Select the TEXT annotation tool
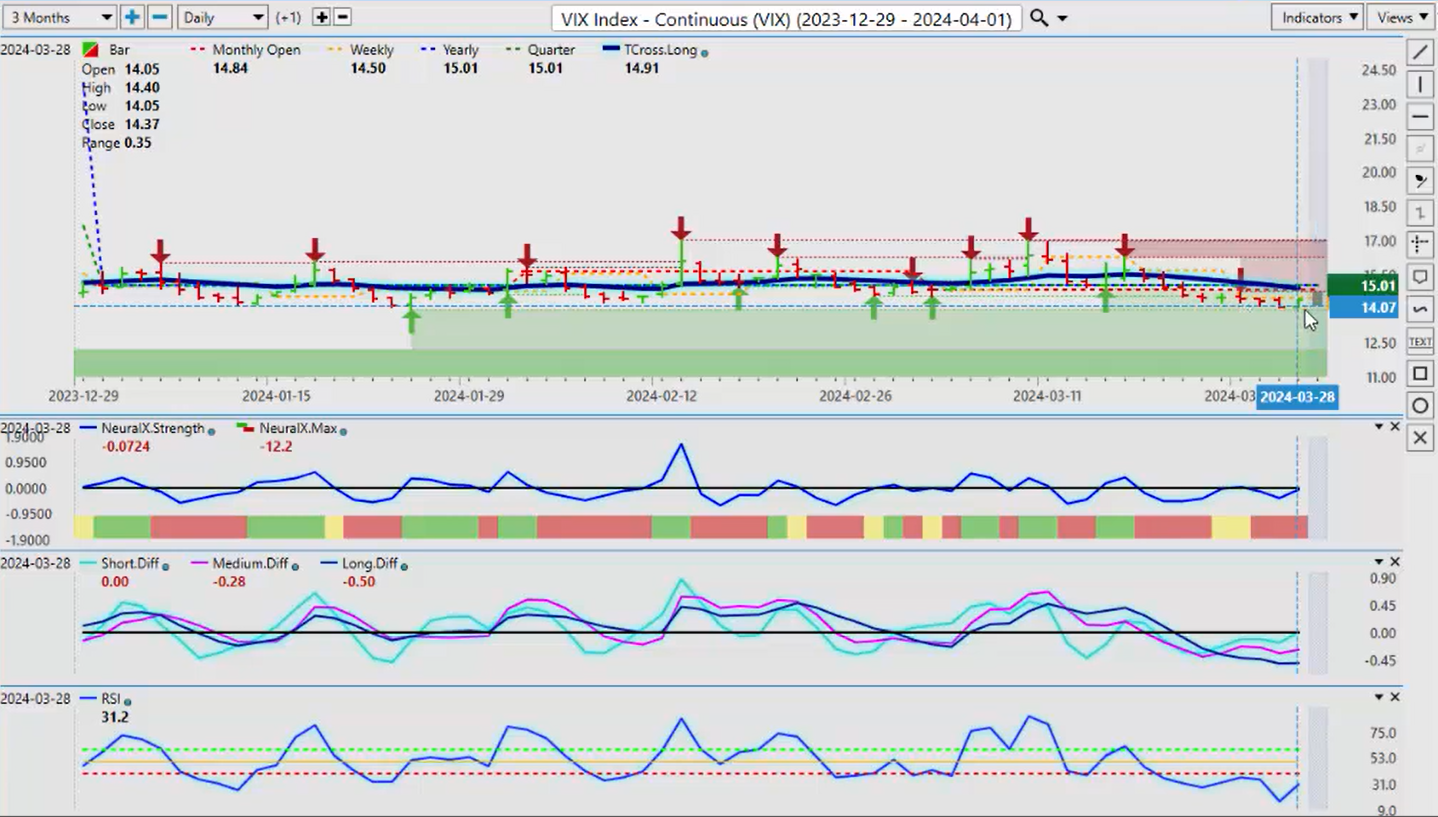Screen dimensions: 1438x817 point(1420,341)
